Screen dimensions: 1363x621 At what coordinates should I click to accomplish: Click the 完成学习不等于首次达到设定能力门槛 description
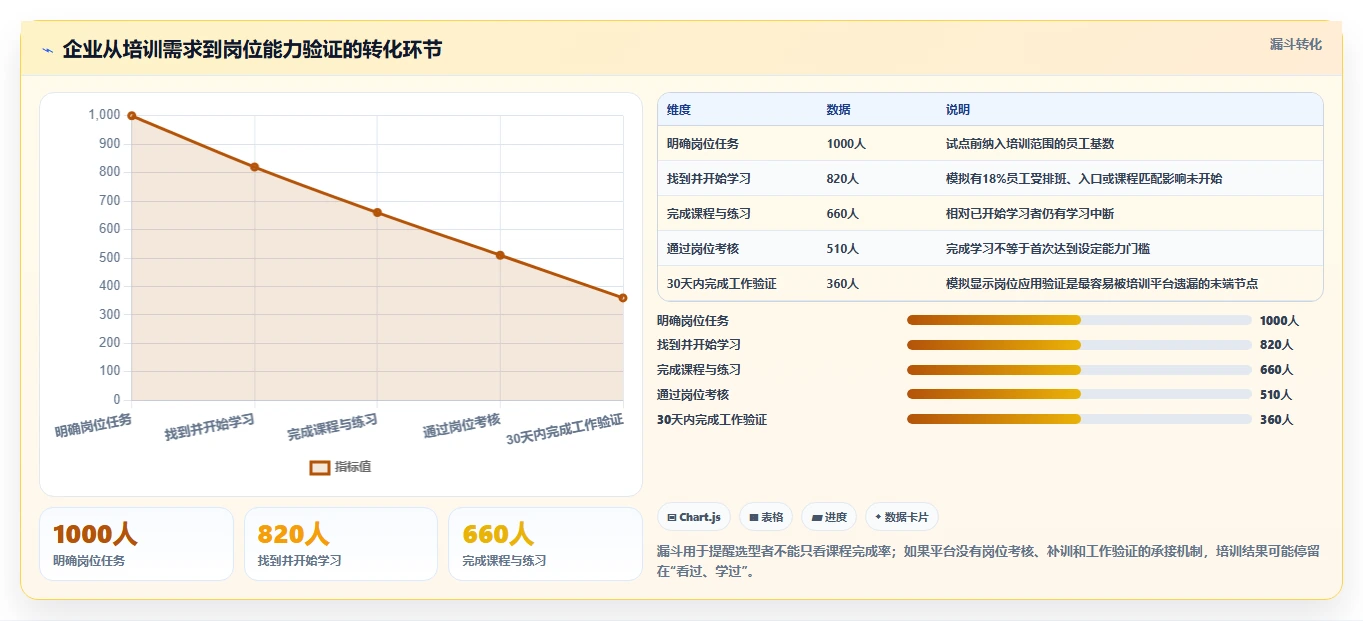(1048, 249)
